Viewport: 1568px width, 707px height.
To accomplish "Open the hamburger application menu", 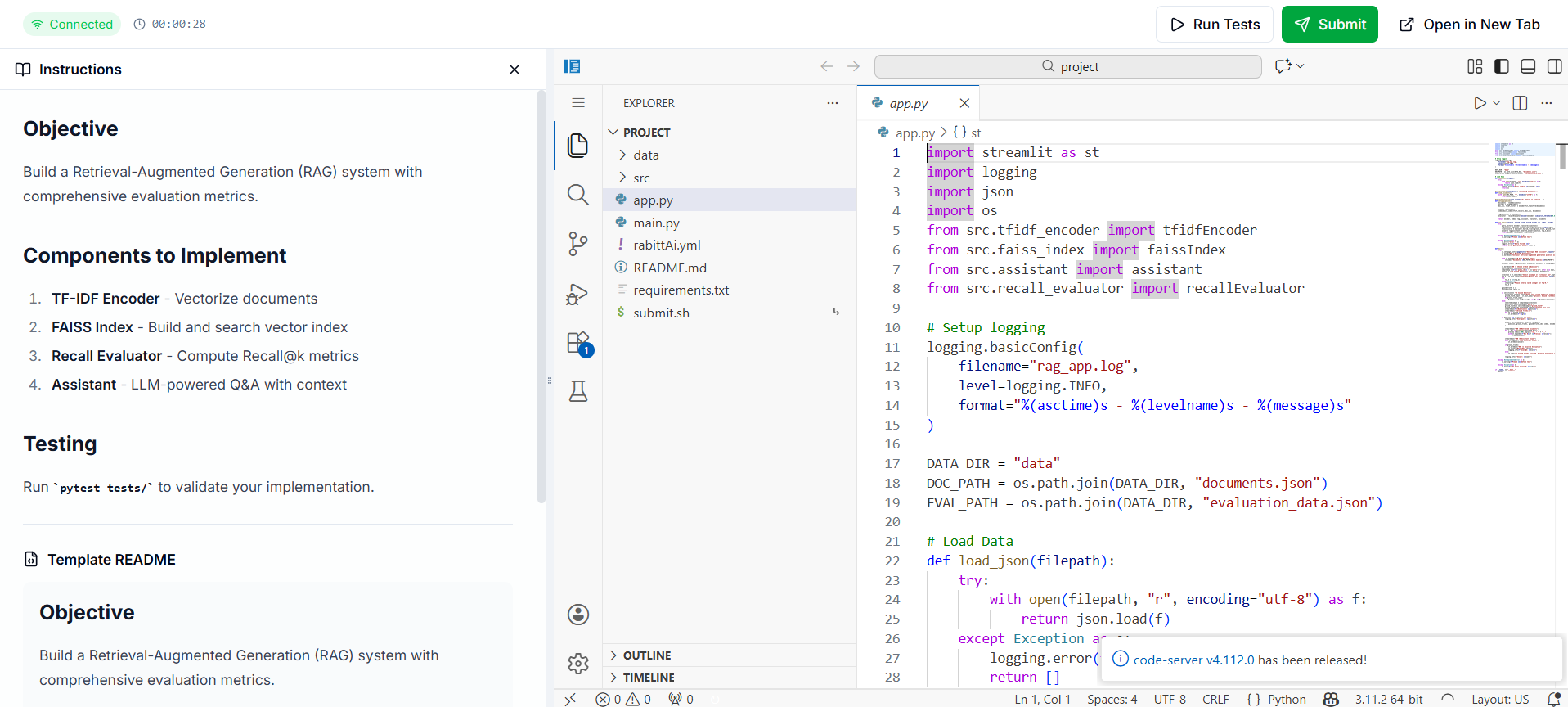I will [x=577, y=103].
